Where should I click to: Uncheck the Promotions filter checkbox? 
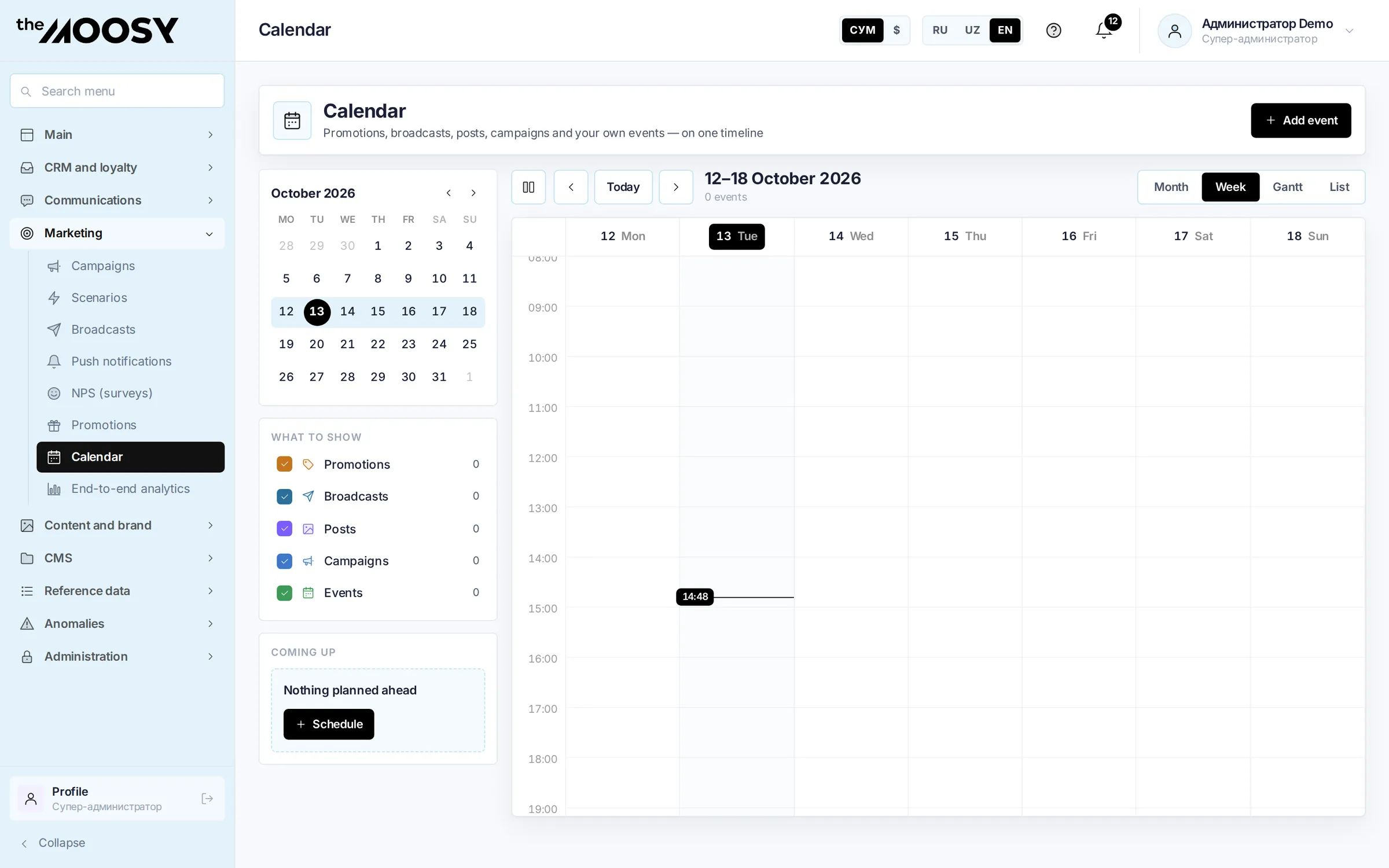coord(284,464)
